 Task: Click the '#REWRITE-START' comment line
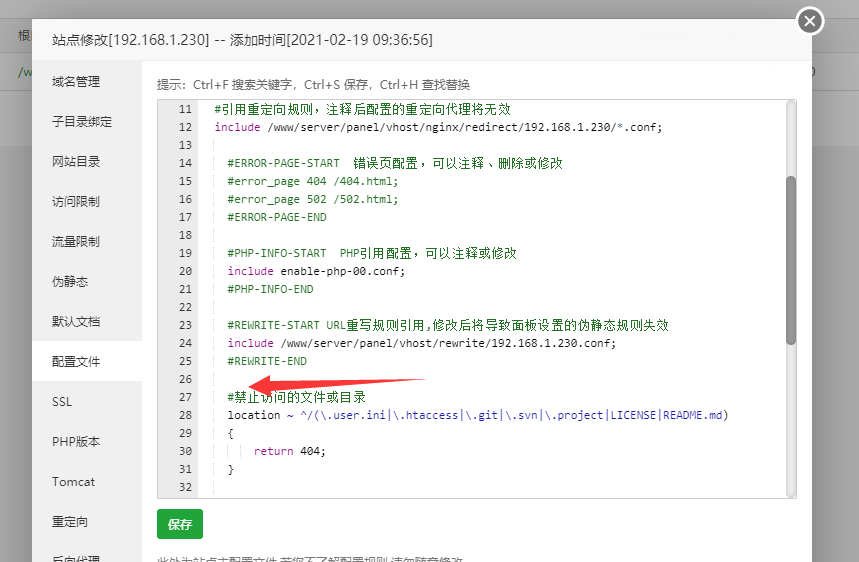pyautogui.click(x=448, y=325)
